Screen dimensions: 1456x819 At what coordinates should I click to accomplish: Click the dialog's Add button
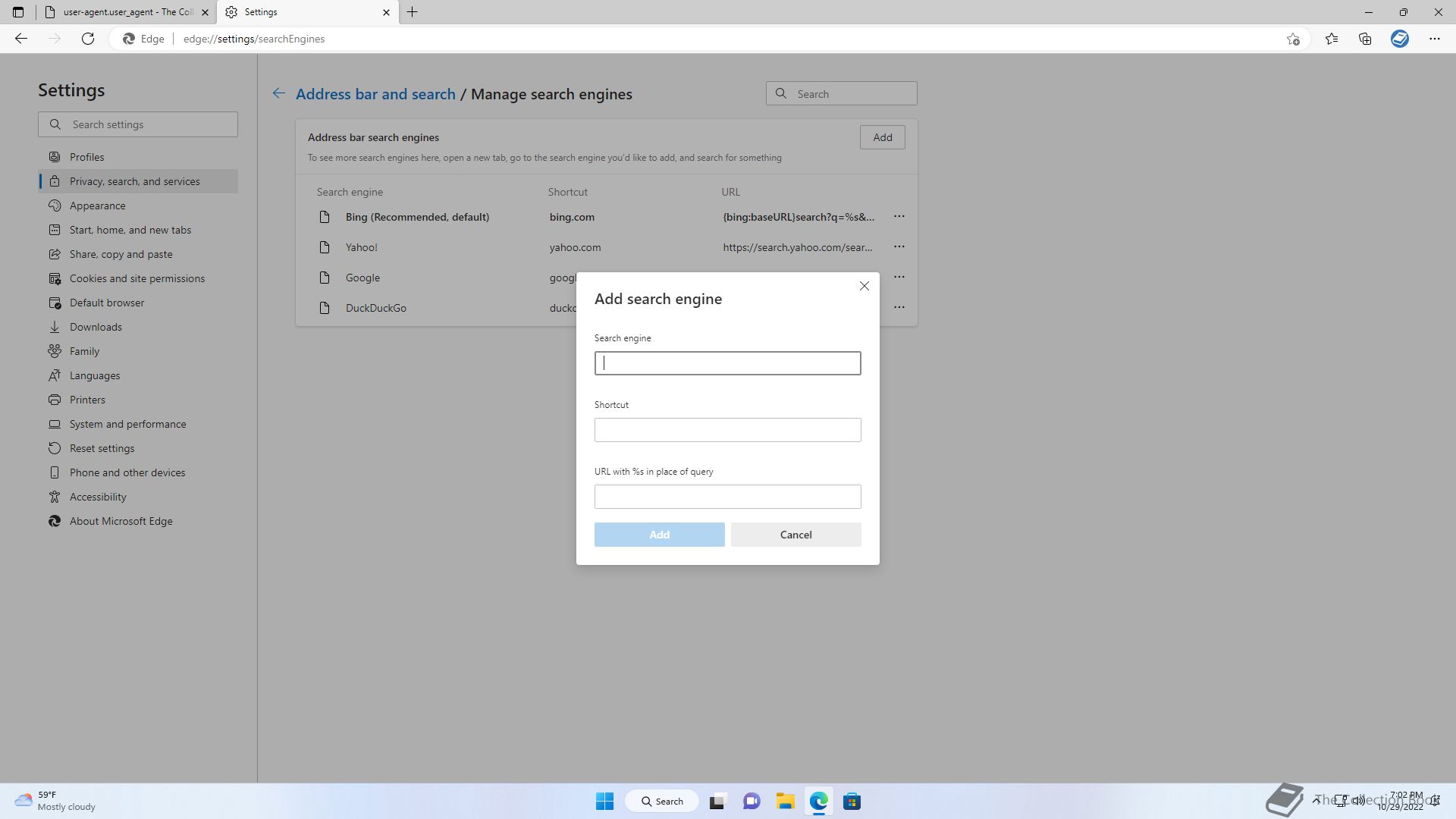tap(659, 535)
